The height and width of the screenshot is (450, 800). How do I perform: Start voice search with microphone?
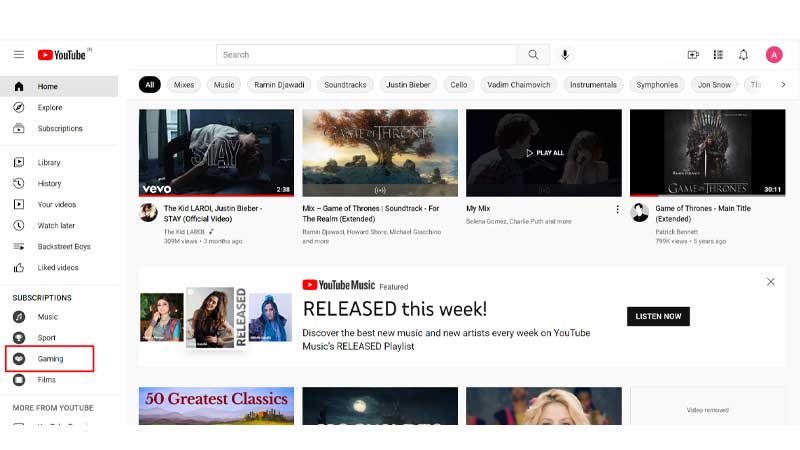tap(565, 55)
